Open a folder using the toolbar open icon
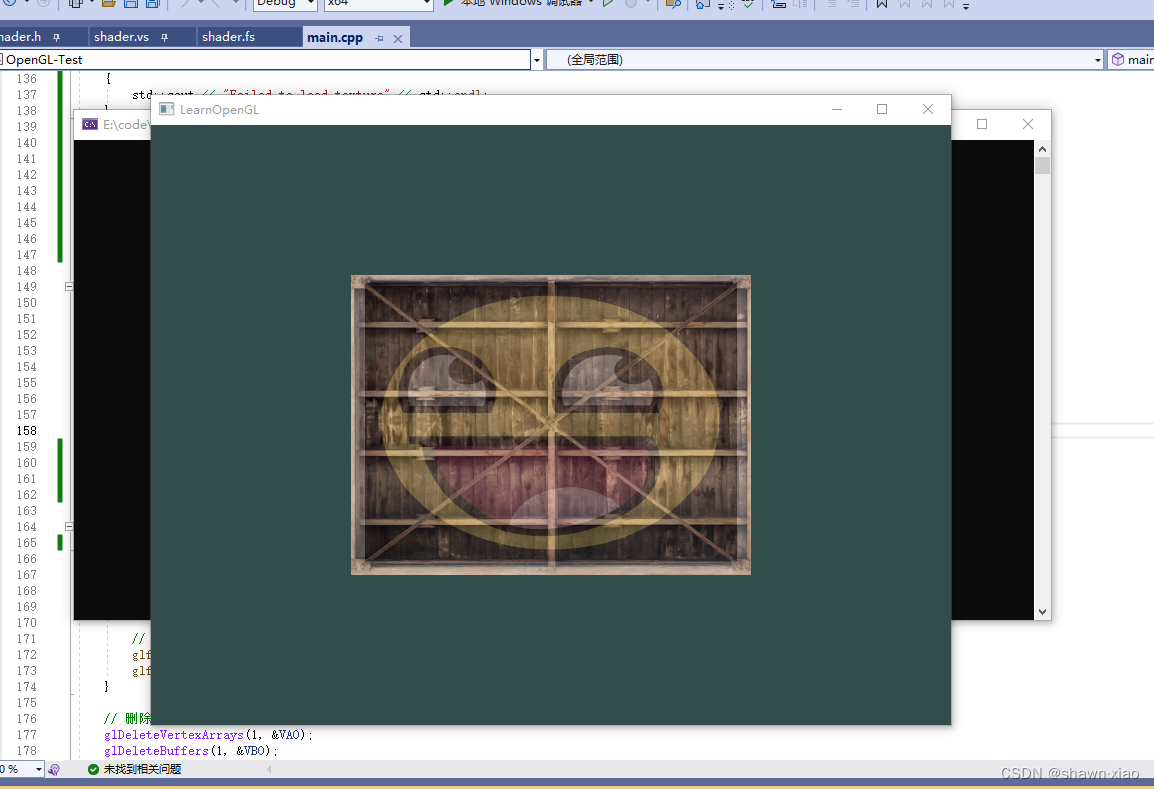The image size is (1154, 789). point(107,5)
